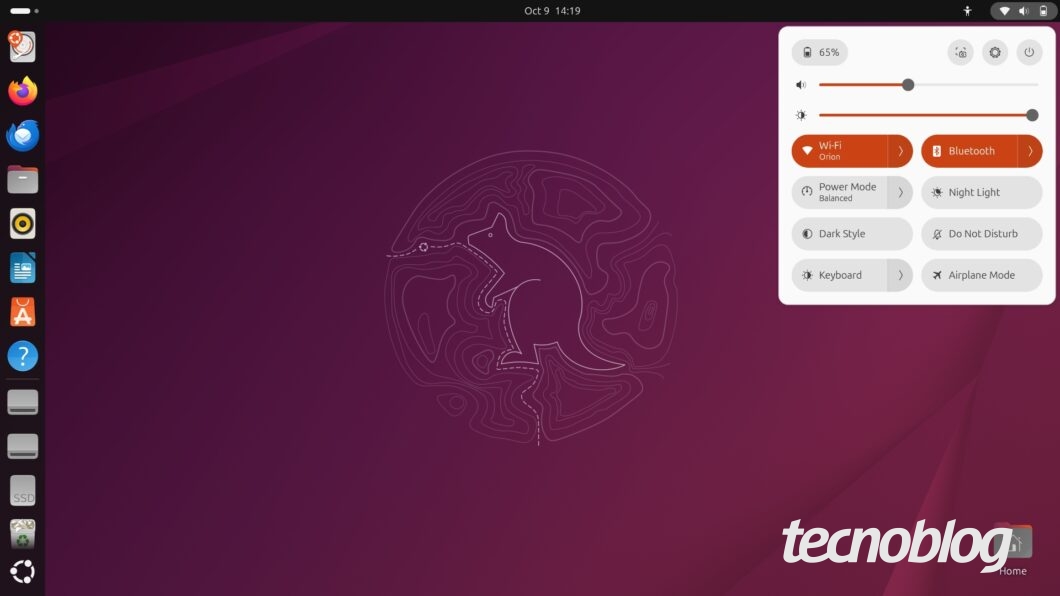Enable Airplane Mode

click(981, 275)
